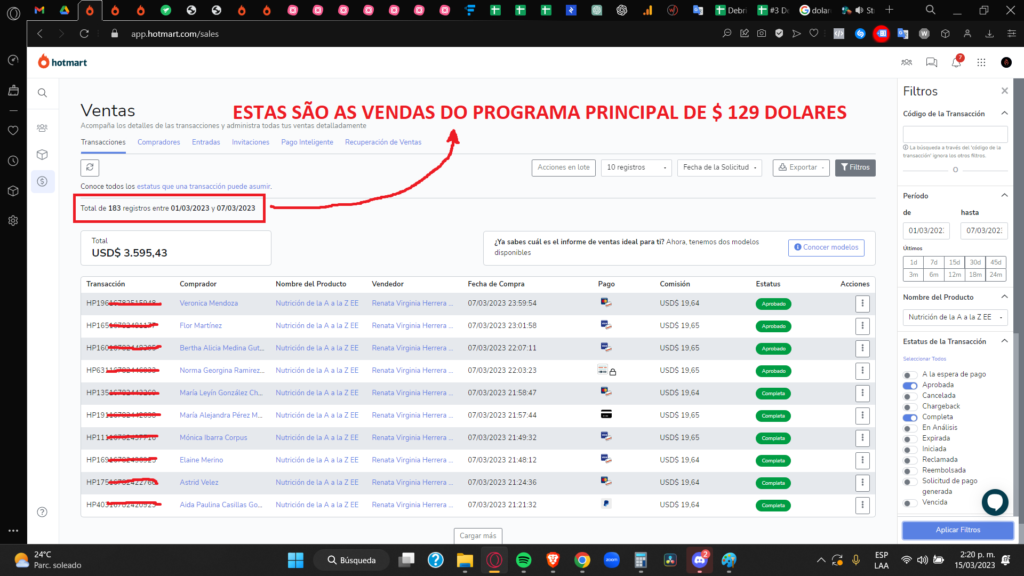Image resolution: width=1024 pixels, height=576 pixels.
Task: Close the Filtros panel
Action: (1004, 91)
